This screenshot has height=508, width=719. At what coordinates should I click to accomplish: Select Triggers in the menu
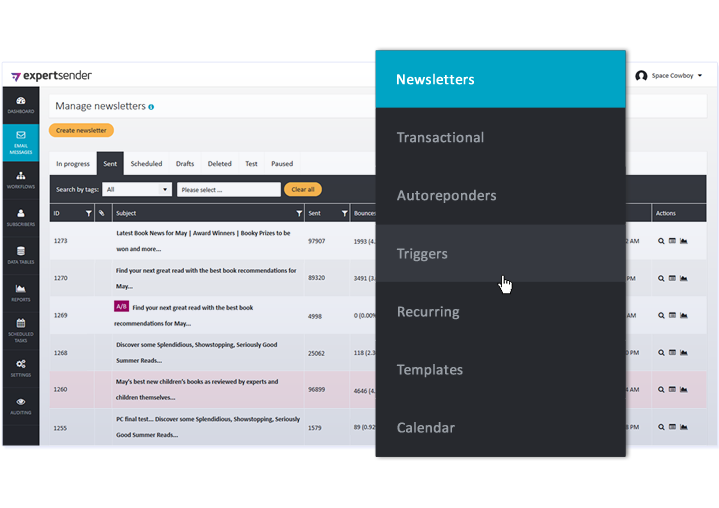[500, 253]
